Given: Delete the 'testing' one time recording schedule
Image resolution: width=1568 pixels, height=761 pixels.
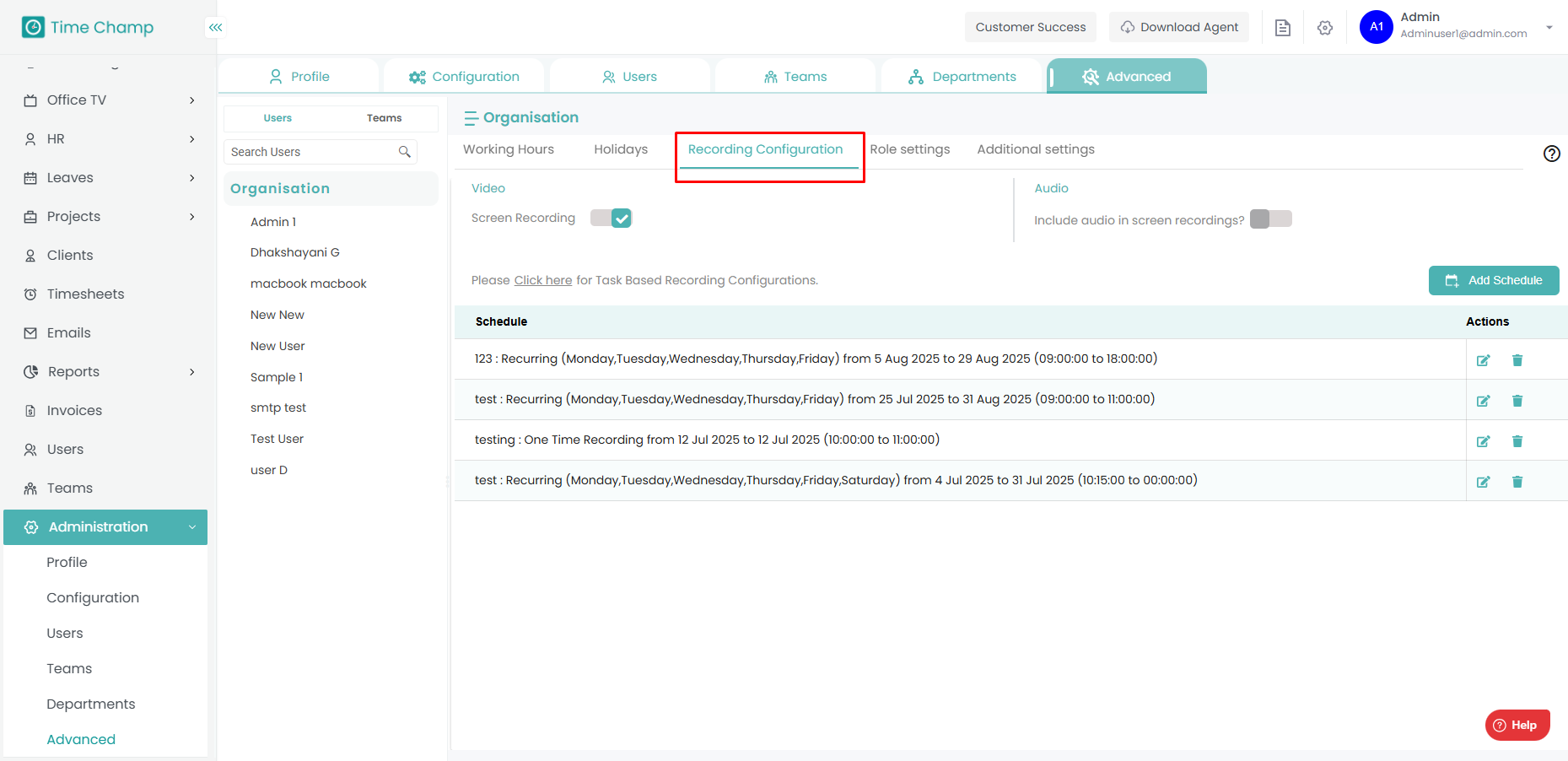Looking at the screenshot, I should coord(1517,441).
